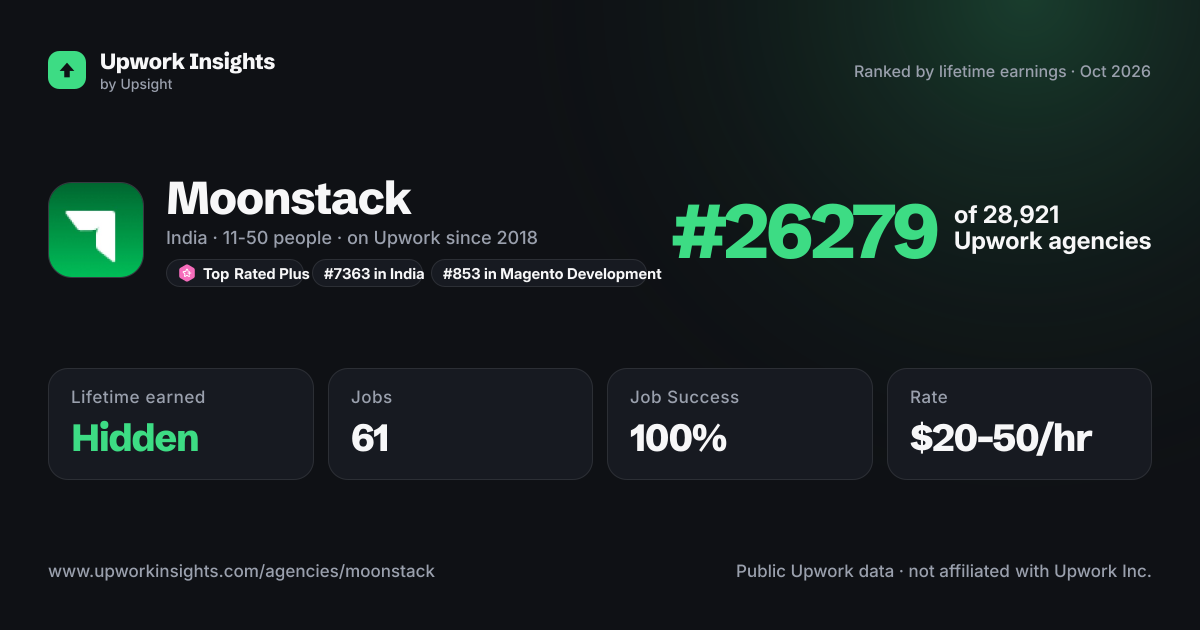This screenshot has width=1200, height=630.
Task: Click the Moonstack agency name heading
Action: click(x=289, y=199)
